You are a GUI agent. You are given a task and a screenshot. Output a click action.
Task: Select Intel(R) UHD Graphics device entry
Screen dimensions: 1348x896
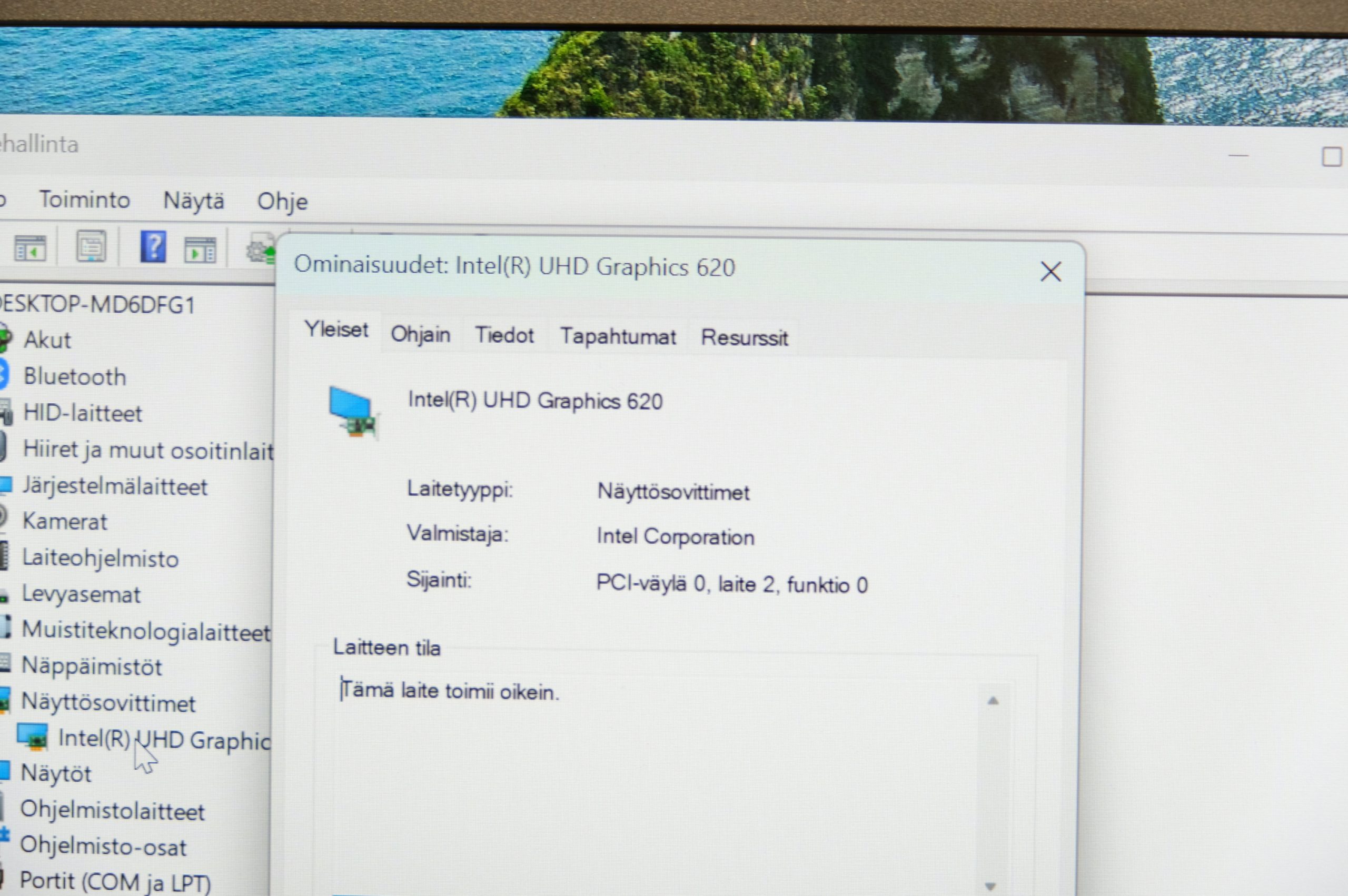click(165, 740)
